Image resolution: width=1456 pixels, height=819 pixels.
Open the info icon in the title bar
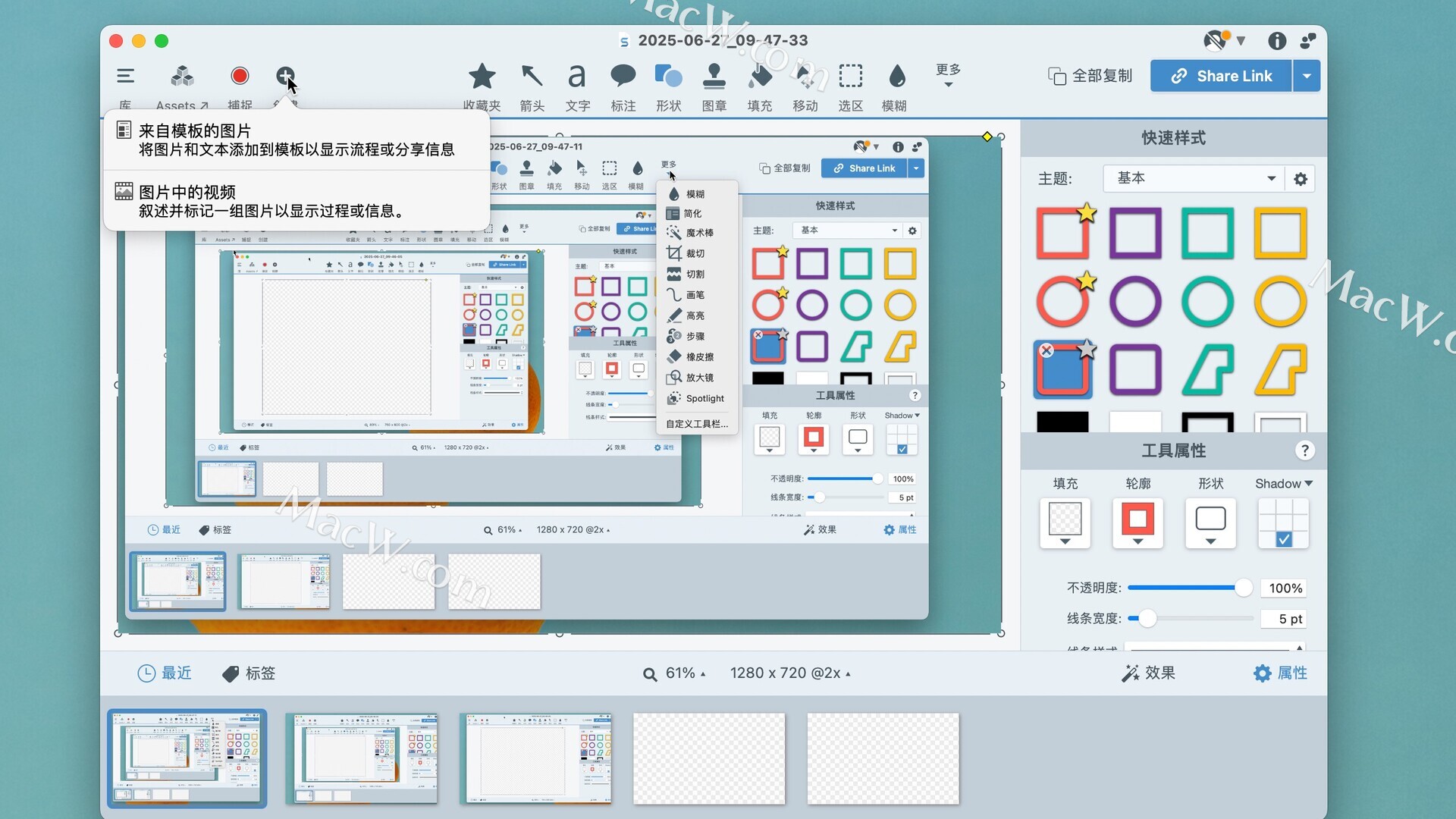[x=1277, y=40]
